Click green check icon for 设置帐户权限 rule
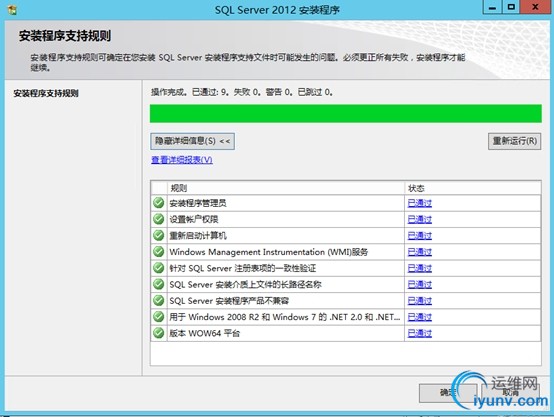 coord(159,219)
